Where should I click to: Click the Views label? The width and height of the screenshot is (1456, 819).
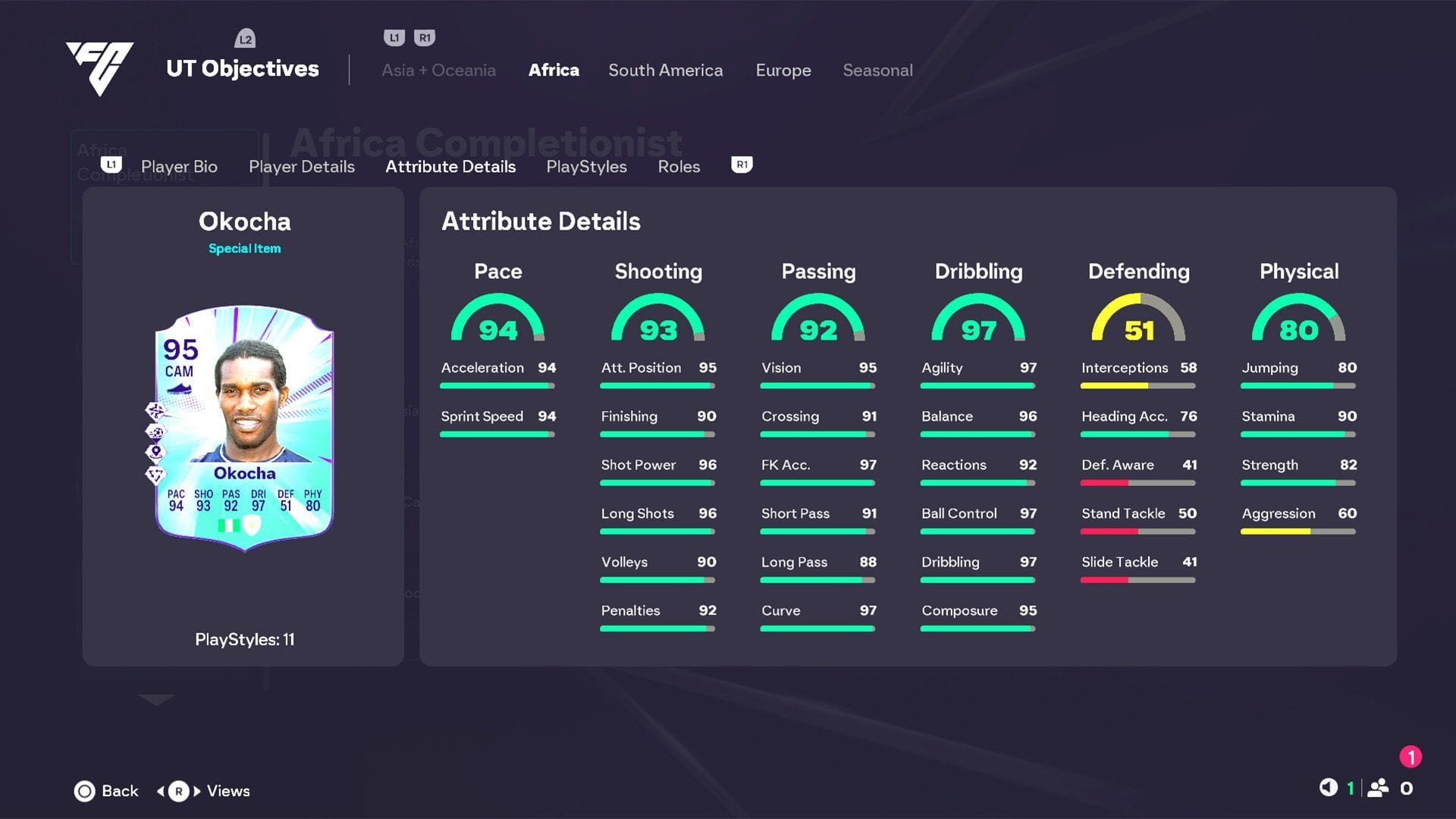coord(228,791)
